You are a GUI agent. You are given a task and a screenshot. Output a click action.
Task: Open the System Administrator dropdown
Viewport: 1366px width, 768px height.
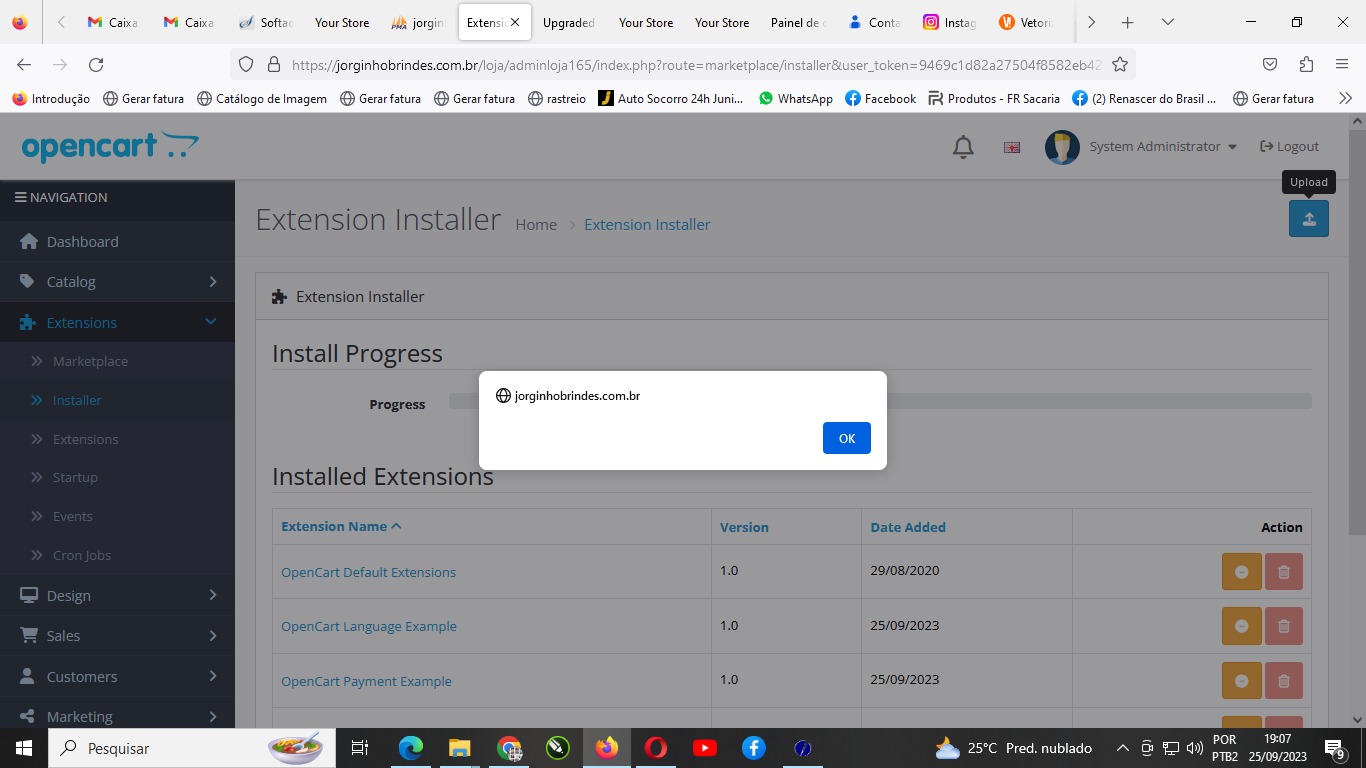(1163, 147)
